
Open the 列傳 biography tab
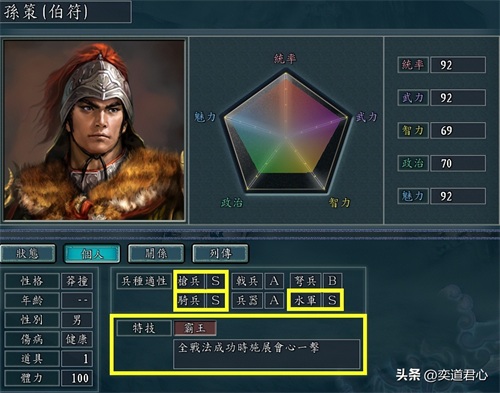click(x=220, y=254)
